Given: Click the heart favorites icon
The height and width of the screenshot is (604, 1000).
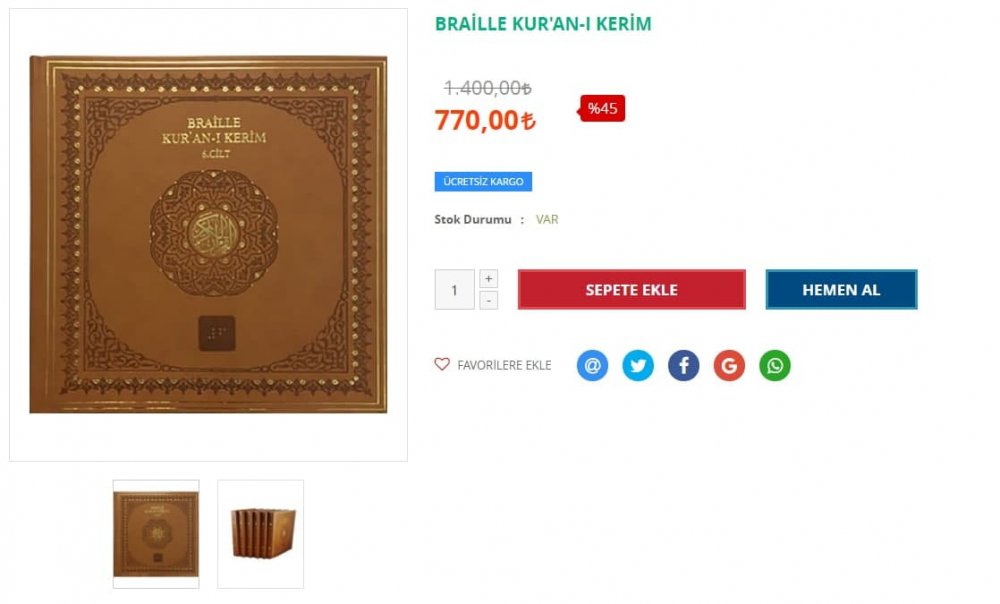Looking at the screenshot, I should tap(441, 364).
